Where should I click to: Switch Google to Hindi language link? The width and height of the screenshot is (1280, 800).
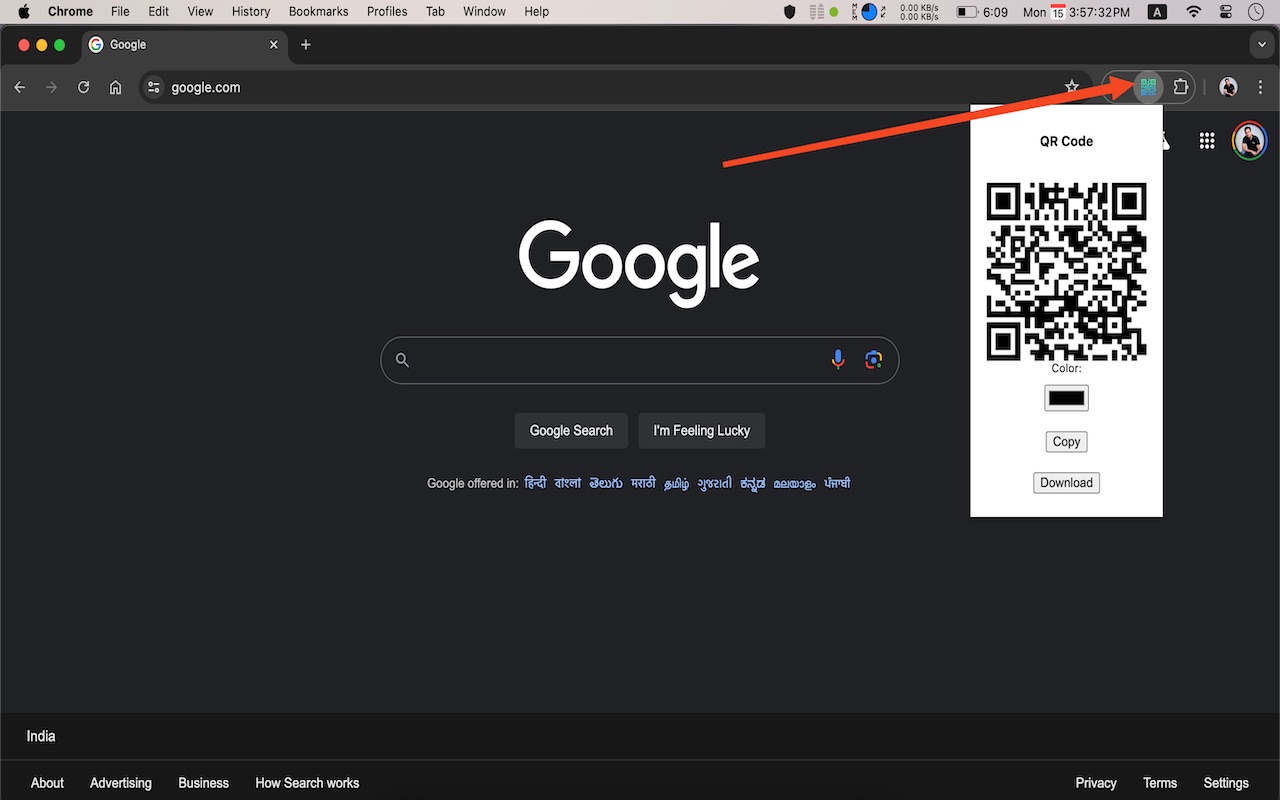[536, 483]
